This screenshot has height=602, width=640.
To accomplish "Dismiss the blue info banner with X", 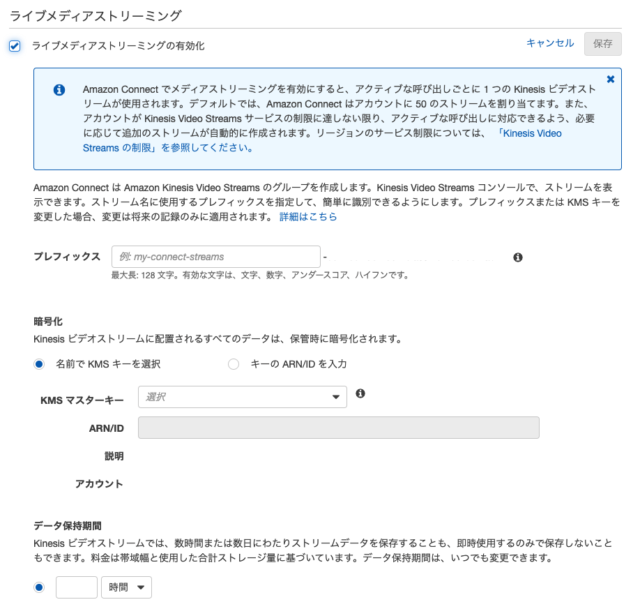I will pyautogui.click(x=610, y=79).
